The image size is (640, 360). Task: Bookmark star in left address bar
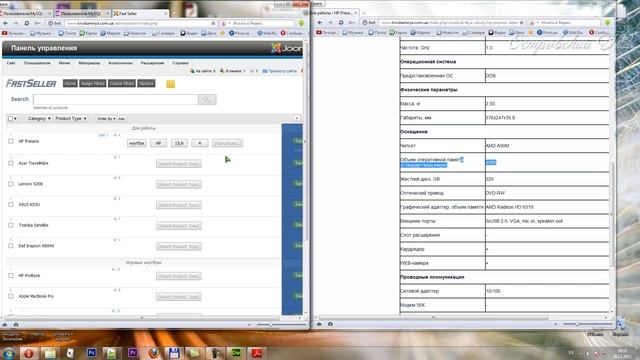click(213, 23)
